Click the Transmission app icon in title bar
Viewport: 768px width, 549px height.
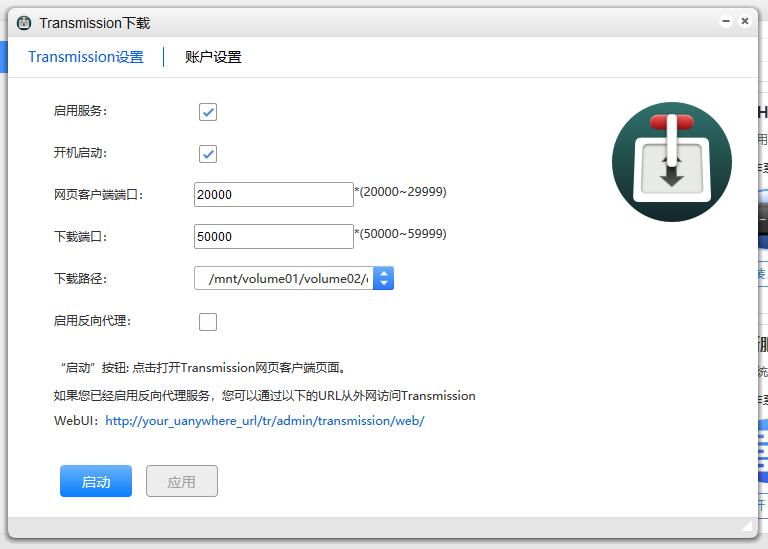coord(24,23)
